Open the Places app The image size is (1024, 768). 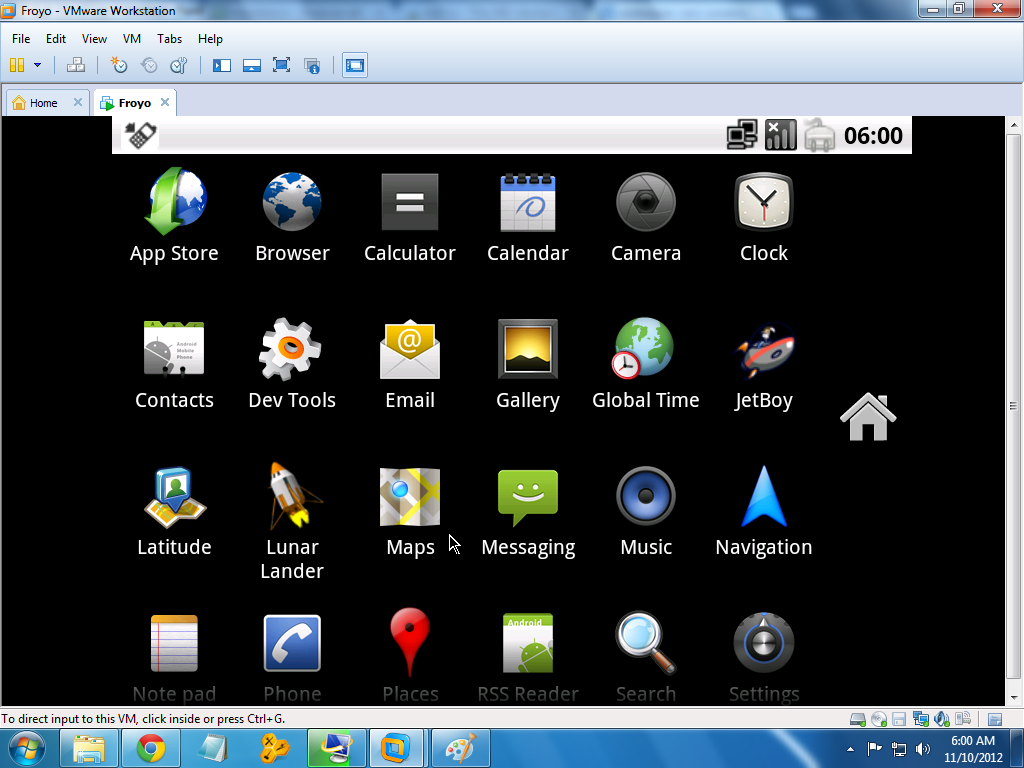[x=409, y=657]
